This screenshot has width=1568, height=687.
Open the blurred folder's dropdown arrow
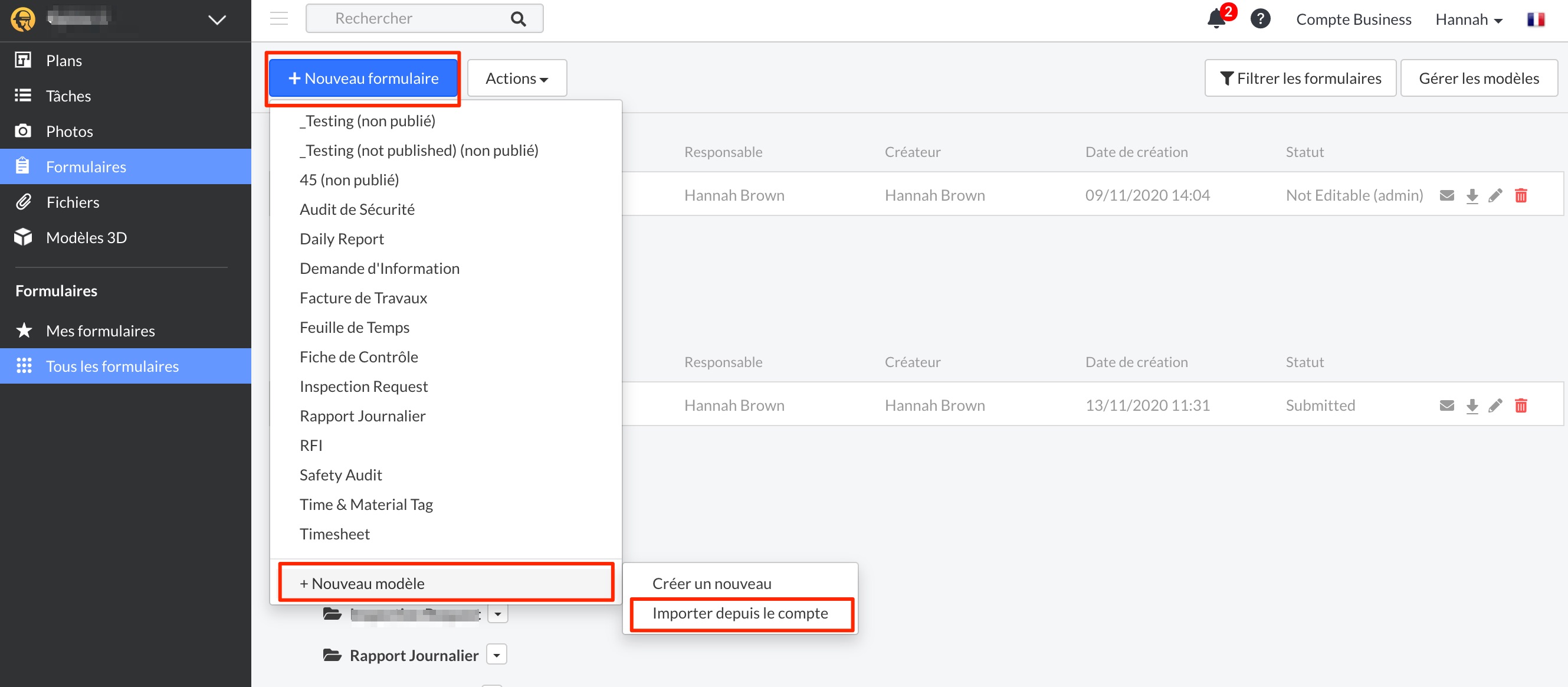coord(497,614)
